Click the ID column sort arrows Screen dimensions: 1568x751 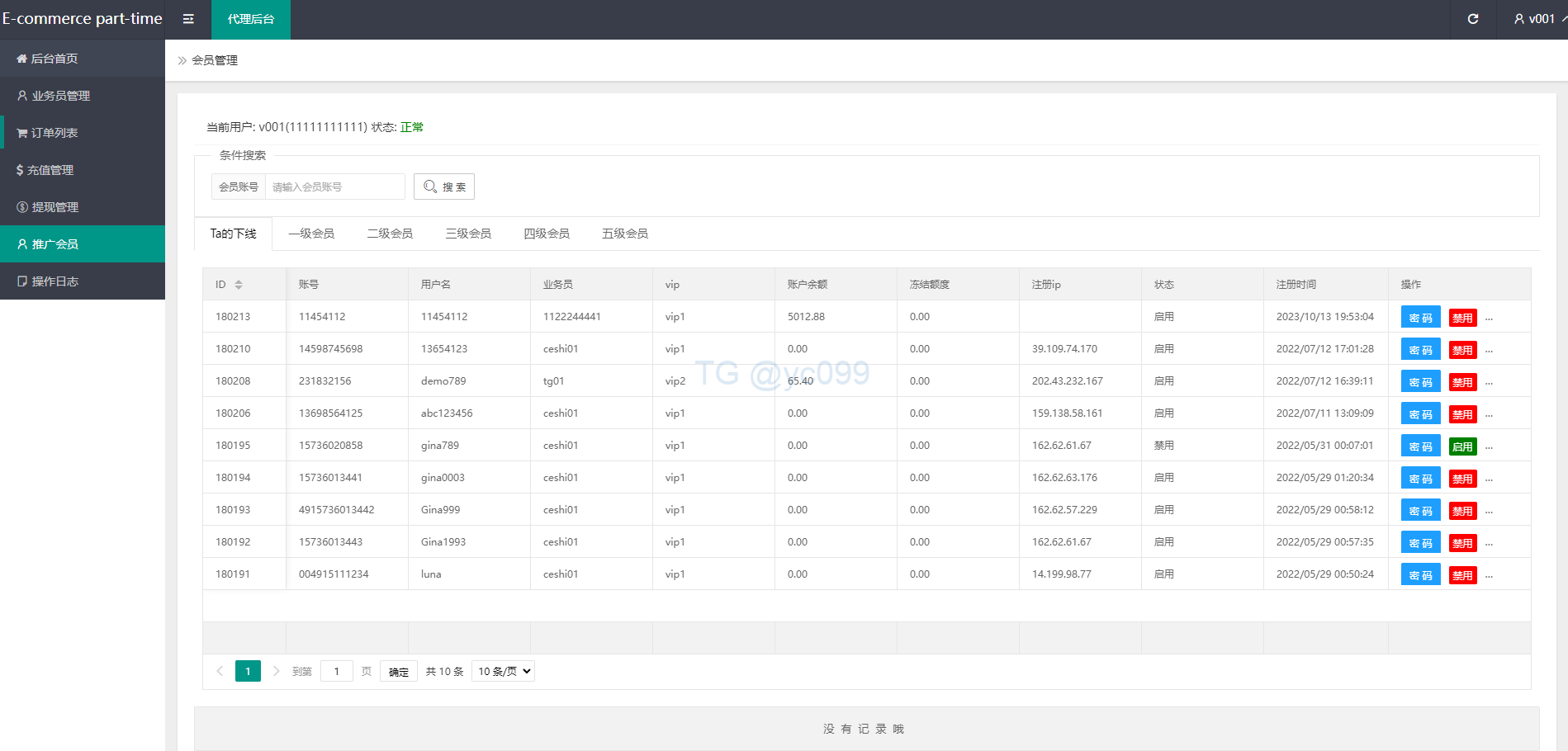(x=239, y=285)
